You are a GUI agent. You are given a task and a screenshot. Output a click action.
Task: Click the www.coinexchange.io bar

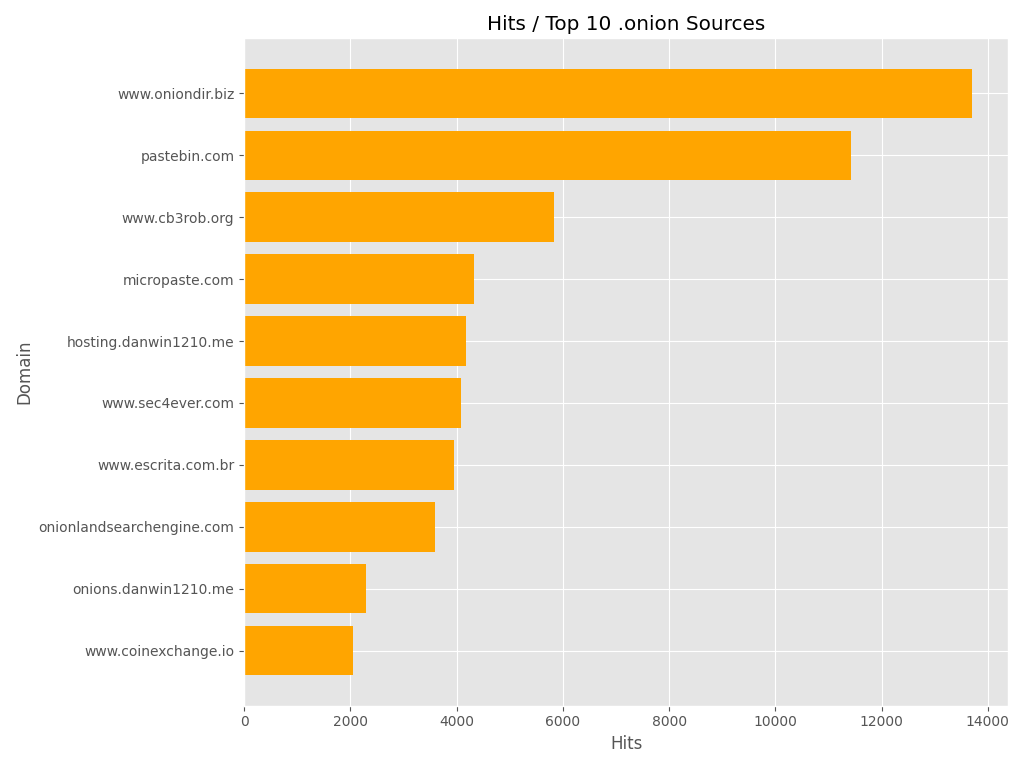[298, 650]
